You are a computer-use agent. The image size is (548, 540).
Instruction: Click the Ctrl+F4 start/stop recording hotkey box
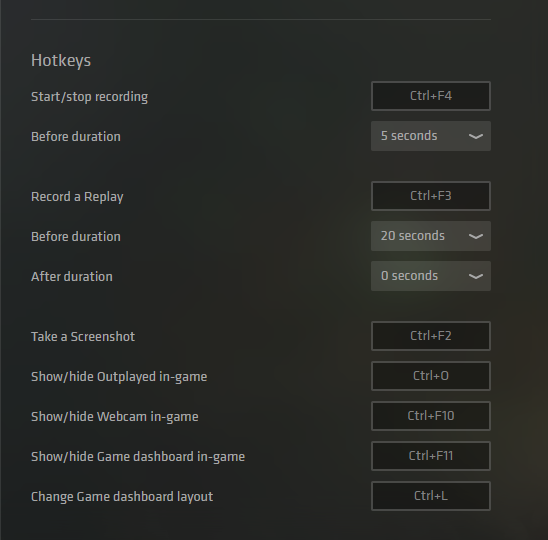[431, 96]
